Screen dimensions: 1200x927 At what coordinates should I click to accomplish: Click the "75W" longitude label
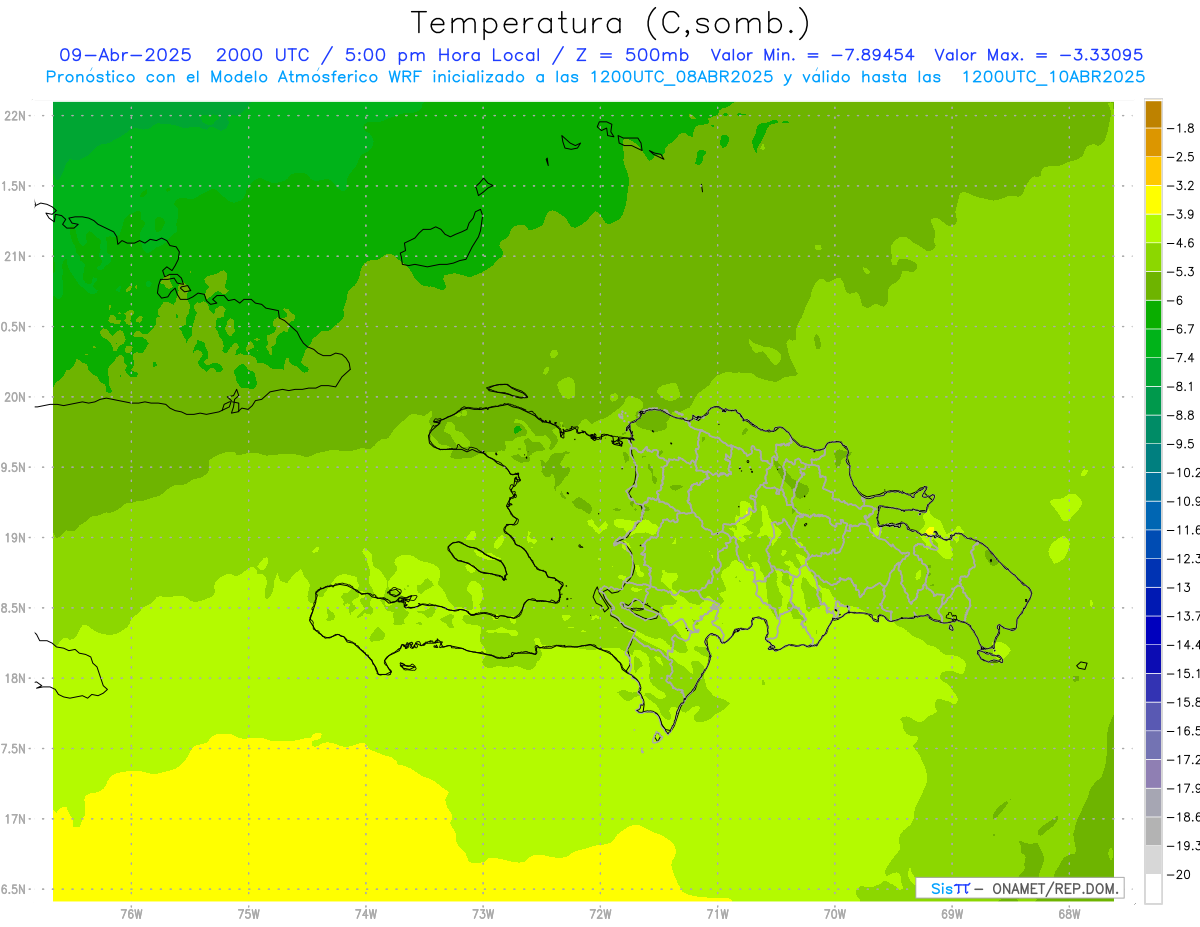click(249, 913)
